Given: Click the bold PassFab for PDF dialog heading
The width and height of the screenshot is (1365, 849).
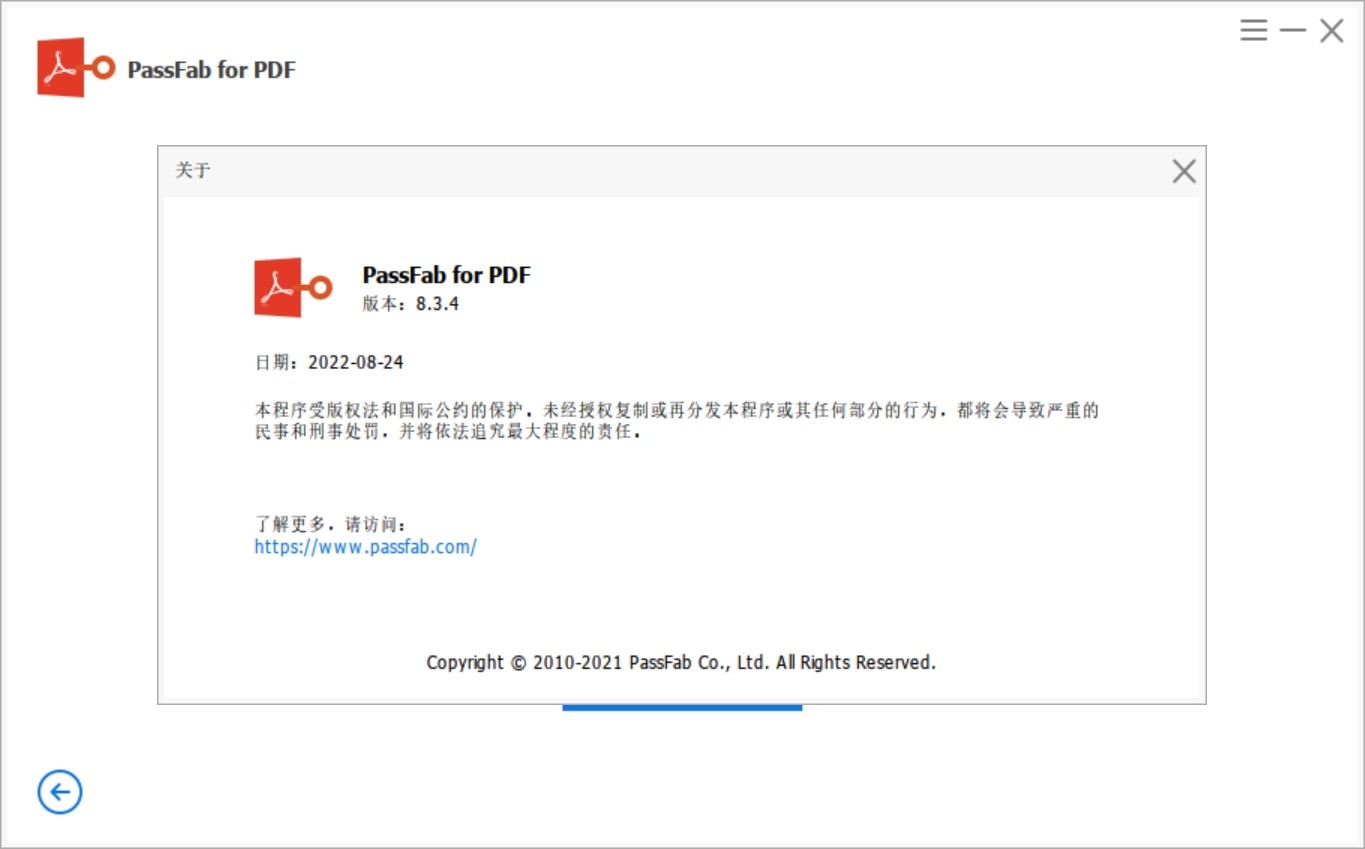Looking at the screenshot, I should pos(446,275).
